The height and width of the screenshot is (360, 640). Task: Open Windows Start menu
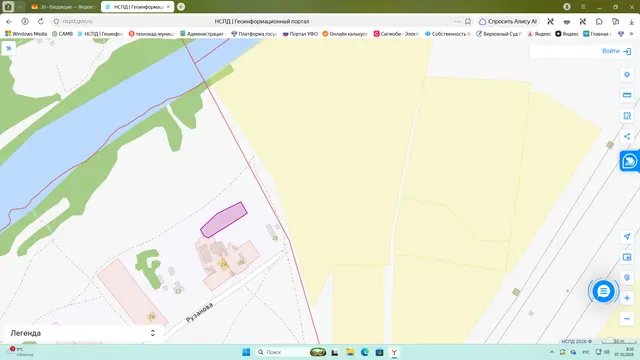[246, 352]
